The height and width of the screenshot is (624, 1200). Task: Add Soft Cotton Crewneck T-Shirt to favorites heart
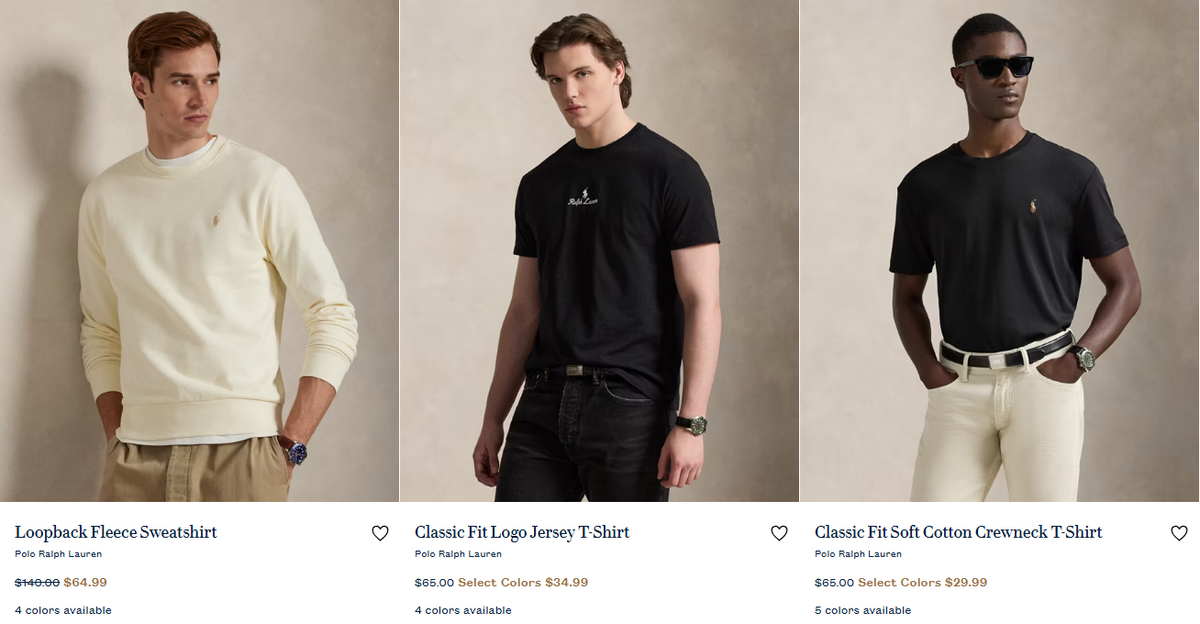(x=1179, y=533)
